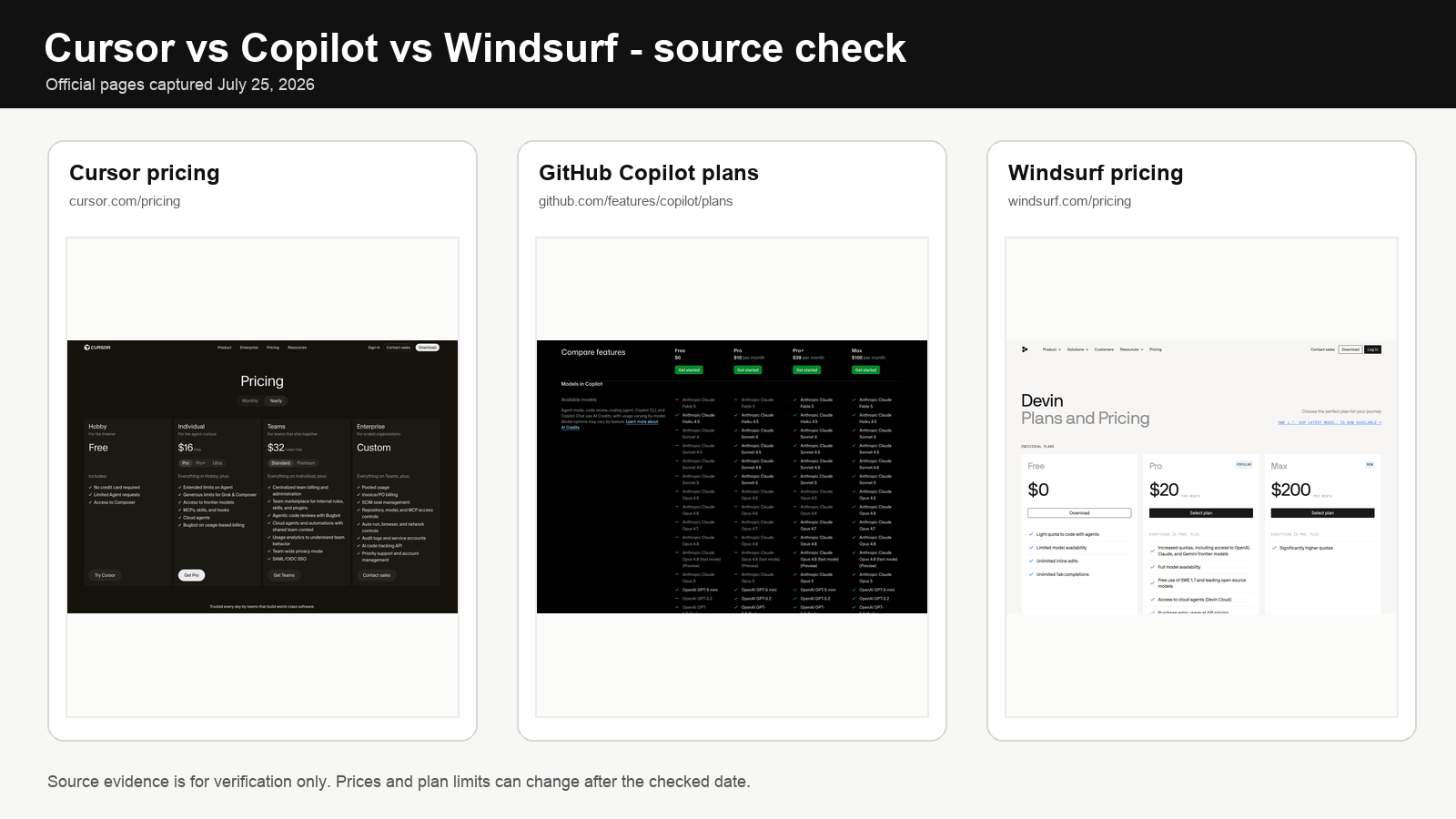Open Resources nav item on Cursor page
The height and width of the screenshot is (819, 1456).
298,348
